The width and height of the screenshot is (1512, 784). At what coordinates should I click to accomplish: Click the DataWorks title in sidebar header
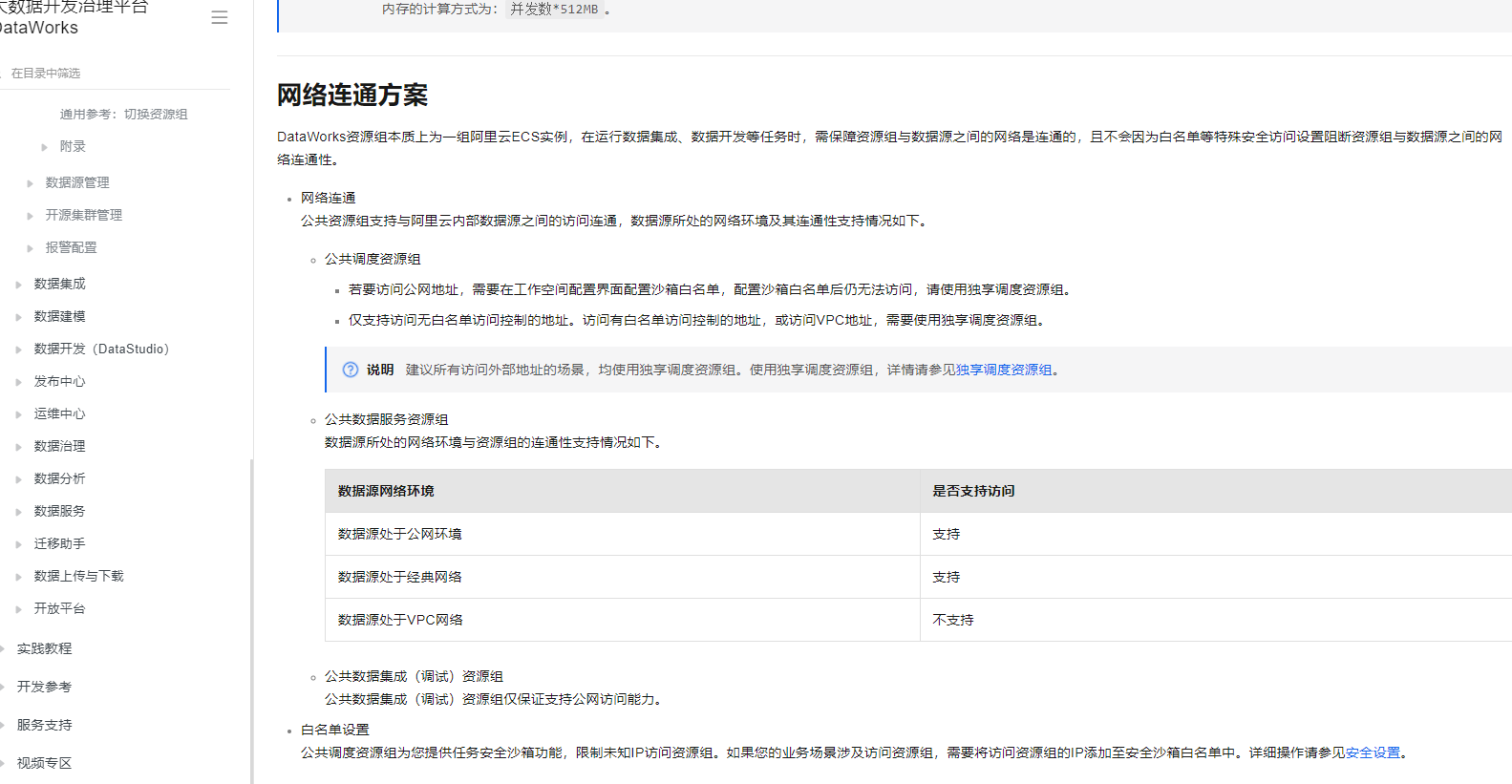[39, 28]
